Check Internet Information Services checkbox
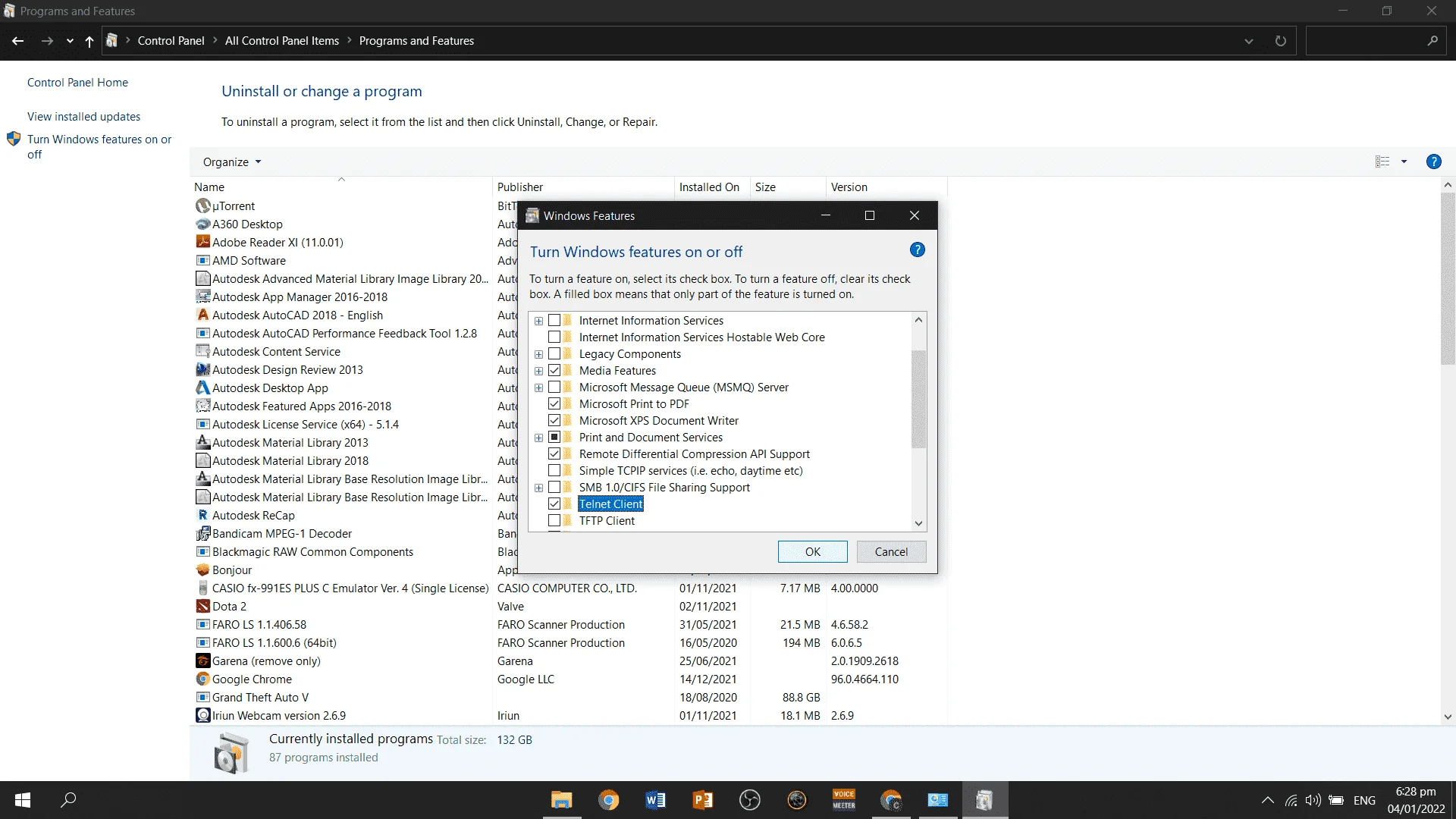This screenshot has height=819, width=1456. point(554,321)
